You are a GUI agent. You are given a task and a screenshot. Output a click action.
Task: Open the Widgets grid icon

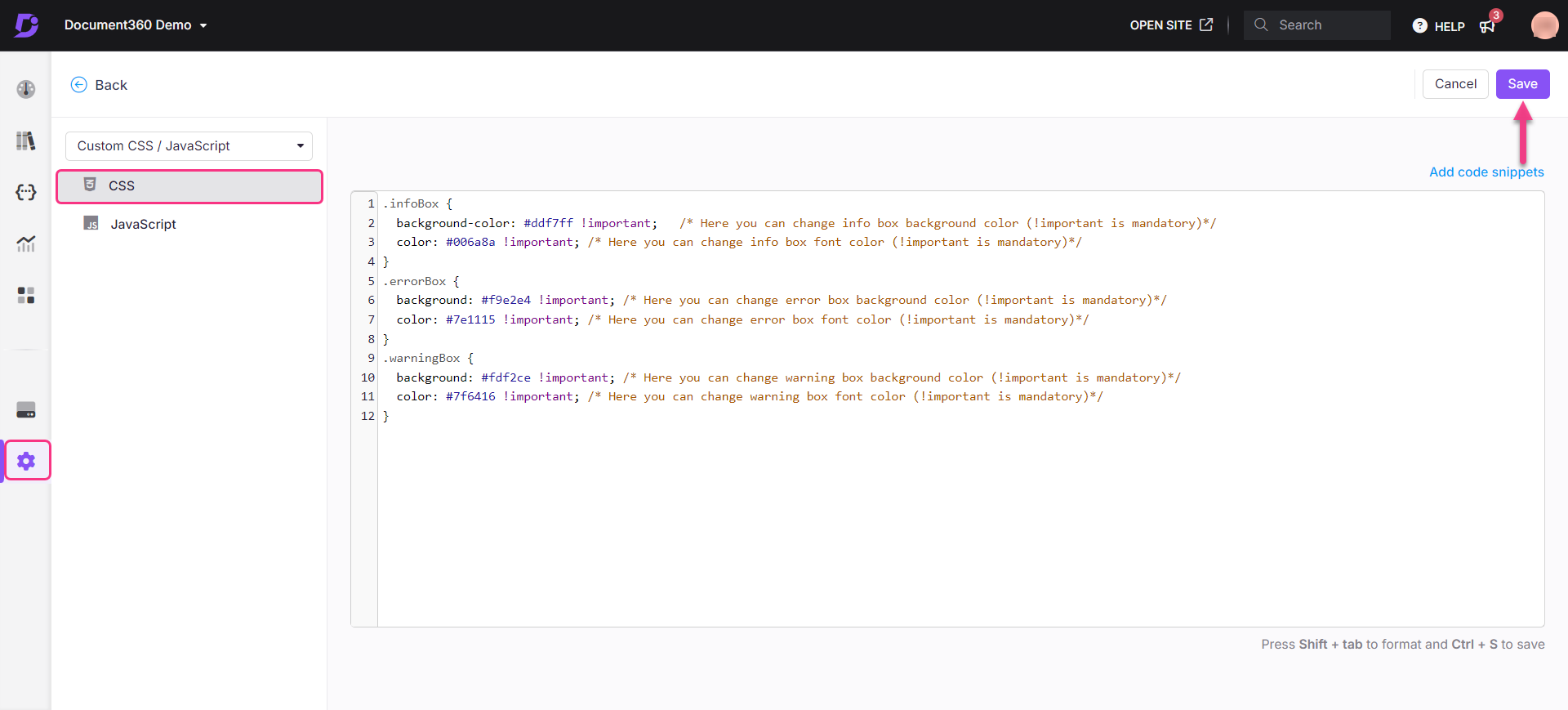tap(26, 295)
